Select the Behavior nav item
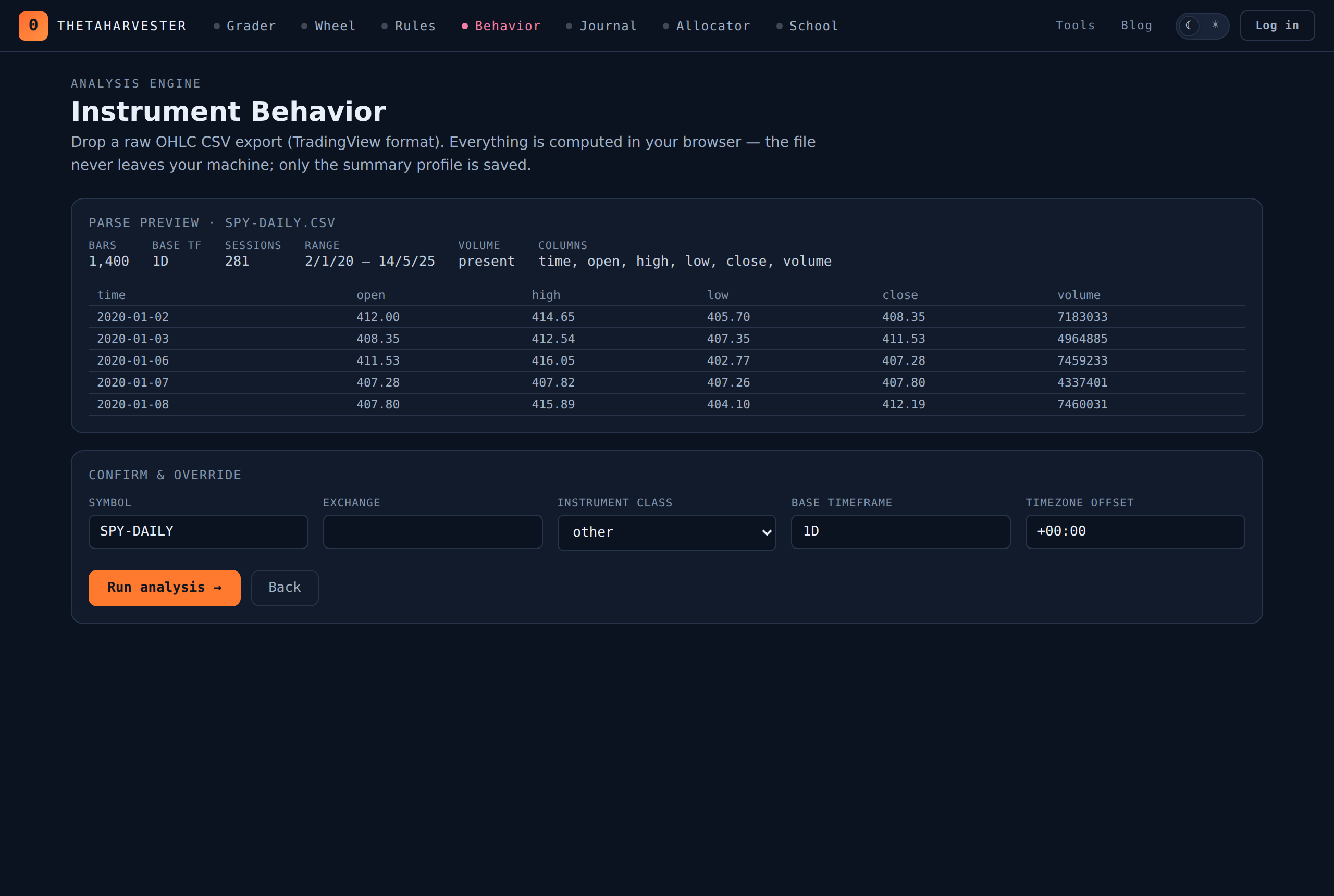Screen dimensions: 1334x896 coord(501,26)
